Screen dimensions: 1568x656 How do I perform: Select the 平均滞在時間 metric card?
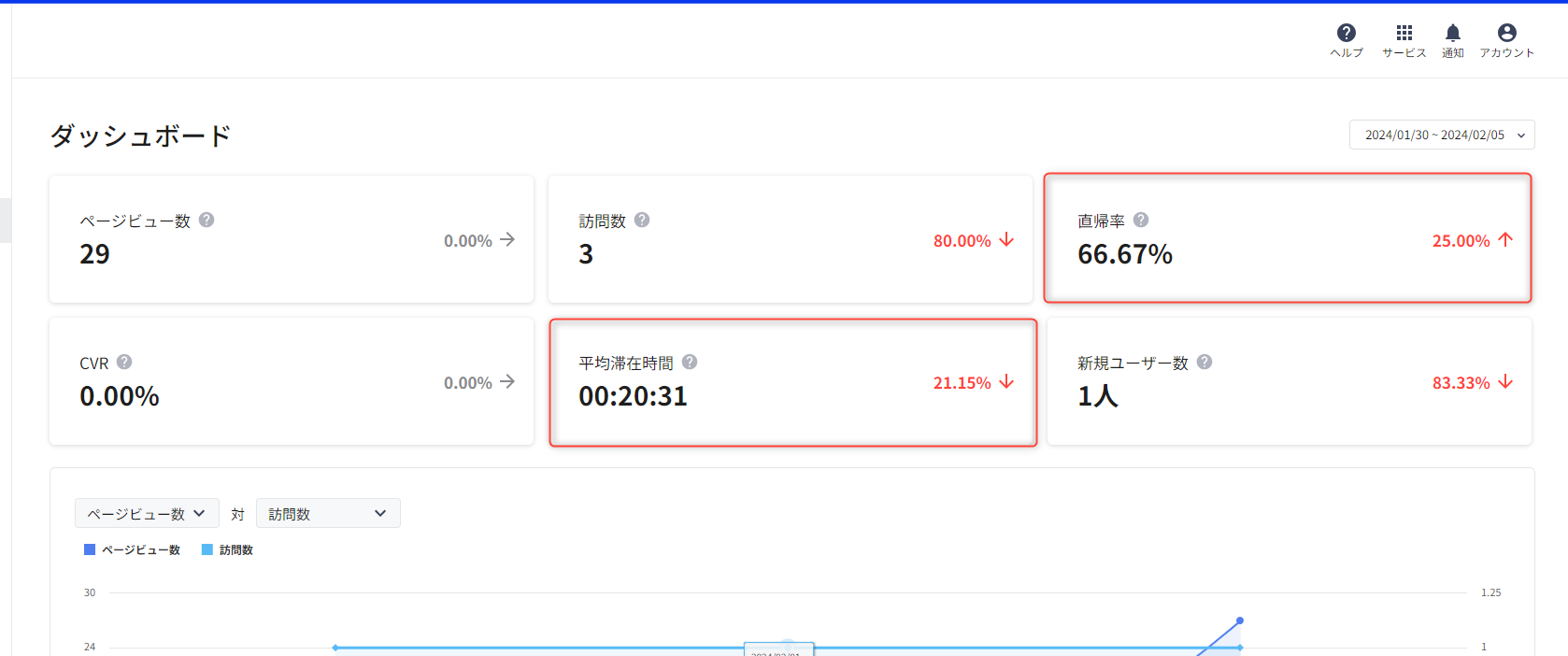tap(792, 382)
